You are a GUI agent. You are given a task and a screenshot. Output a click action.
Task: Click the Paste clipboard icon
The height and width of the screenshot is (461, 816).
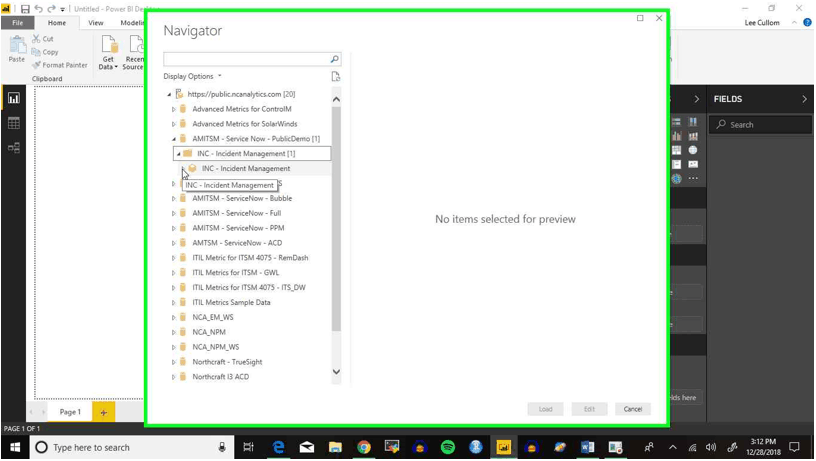click(17, 45)
